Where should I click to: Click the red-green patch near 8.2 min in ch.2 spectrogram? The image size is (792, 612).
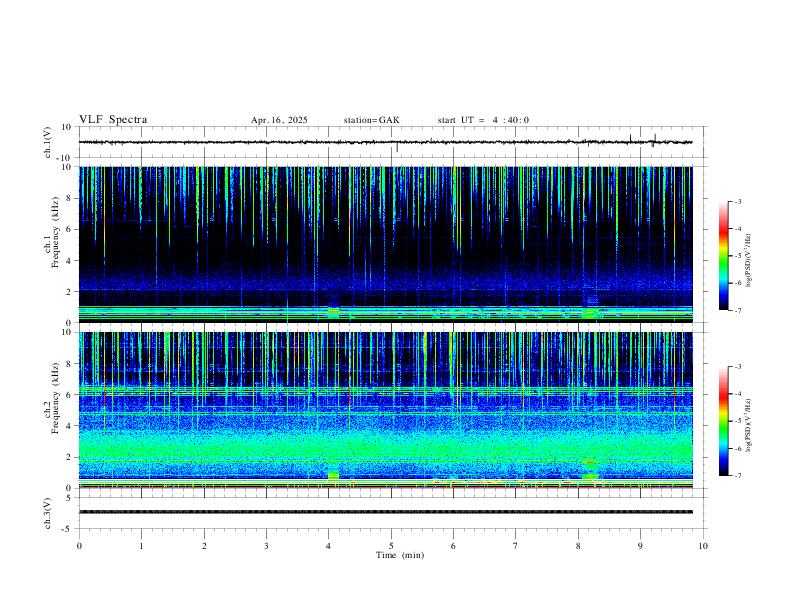(x=590, y=462)
